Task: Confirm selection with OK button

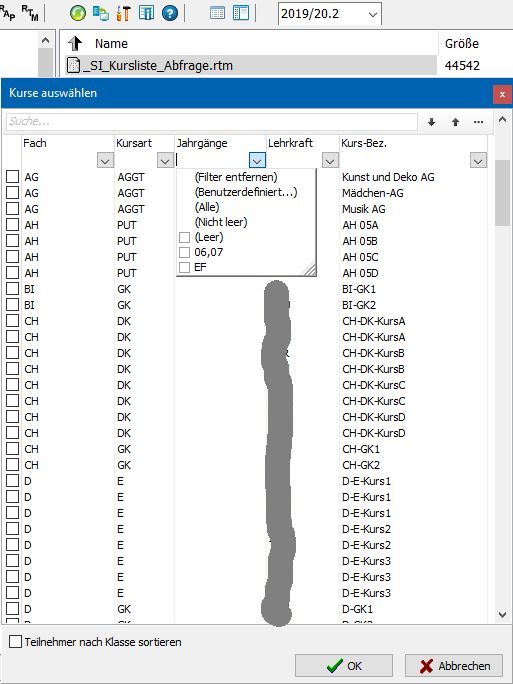Action: pyautogui.click(x=344, y=666)
